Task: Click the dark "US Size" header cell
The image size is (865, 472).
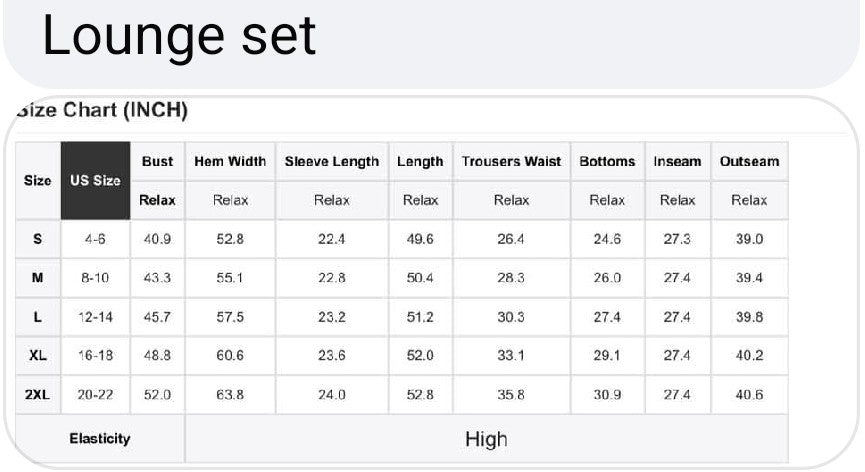Action: point(95,181)
